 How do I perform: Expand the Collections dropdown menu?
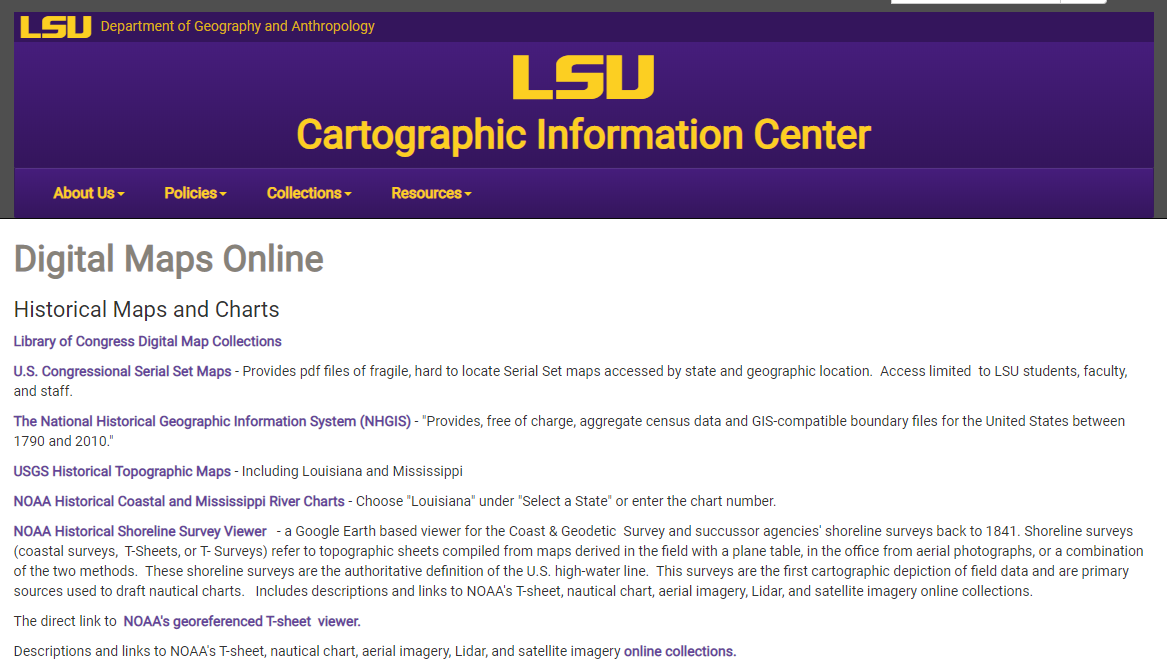pyautogui.click(x=309, y=193)
